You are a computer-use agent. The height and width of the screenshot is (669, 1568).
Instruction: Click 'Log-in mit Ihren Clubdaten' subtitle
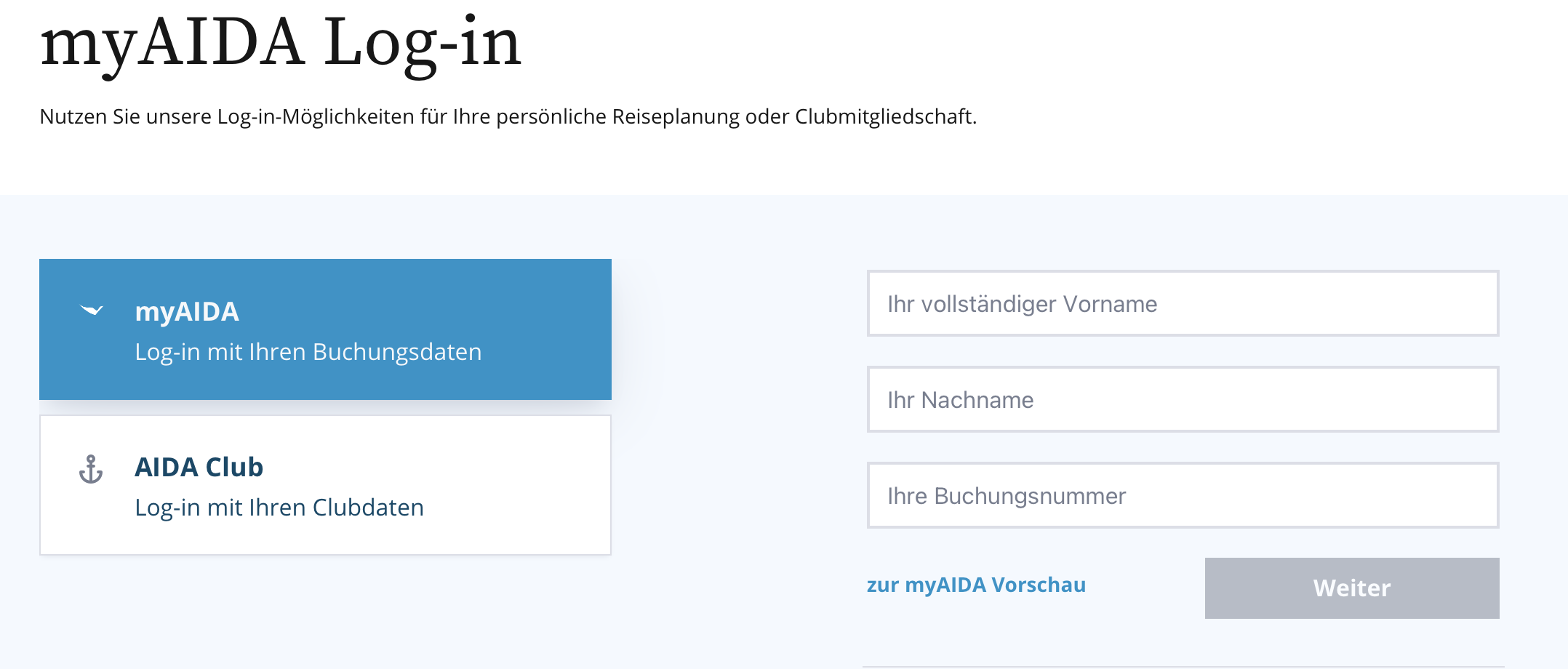(279, 508)
